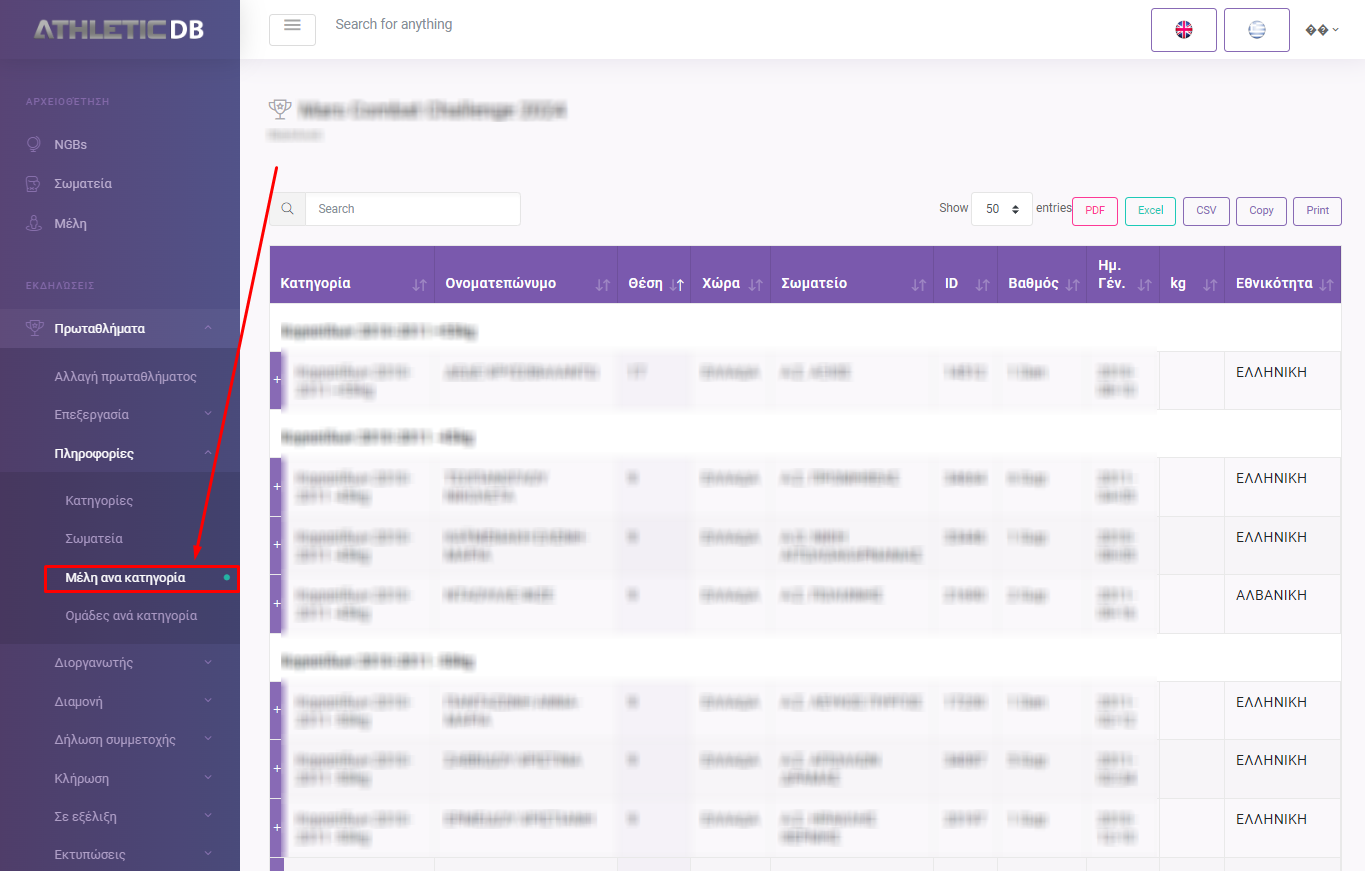Open the user account dropdown at top right
The image size is (1365, 871).
[1322, 30]
